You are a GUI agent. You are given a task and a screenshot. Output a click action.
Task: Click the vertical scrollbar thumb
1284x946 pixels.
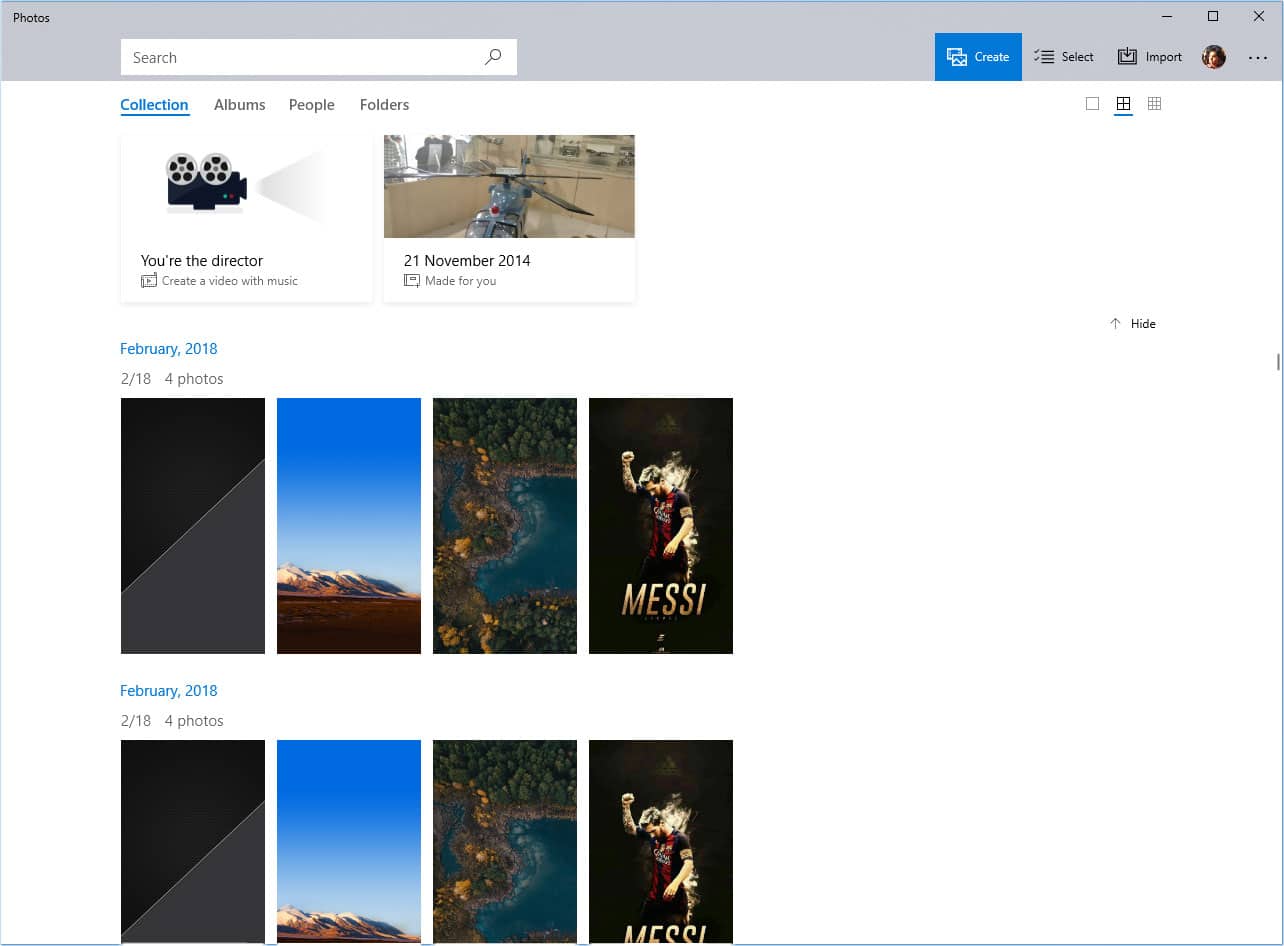tap(1278, 362)
